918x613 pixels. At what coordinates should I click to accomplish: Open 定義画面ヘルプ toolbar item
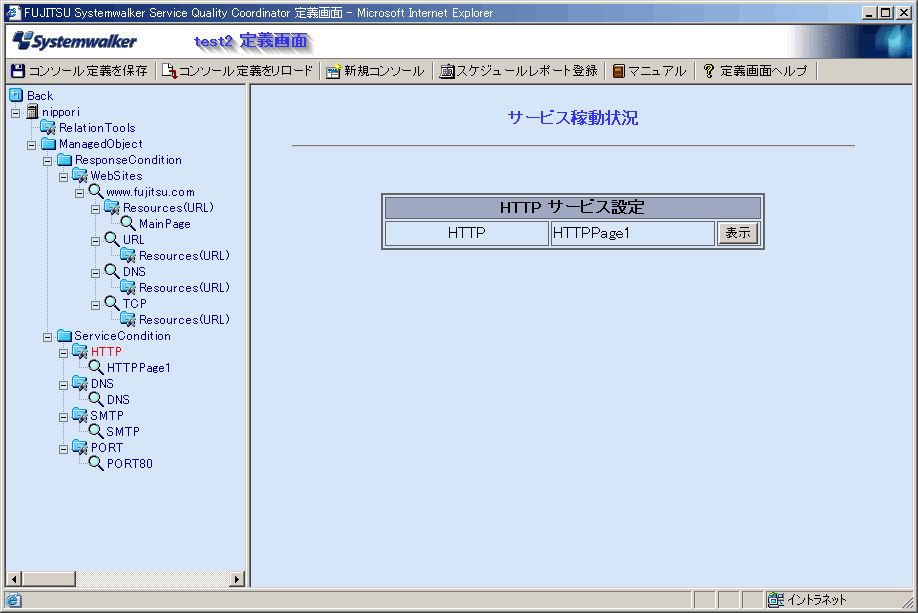(x=755, y=71)
